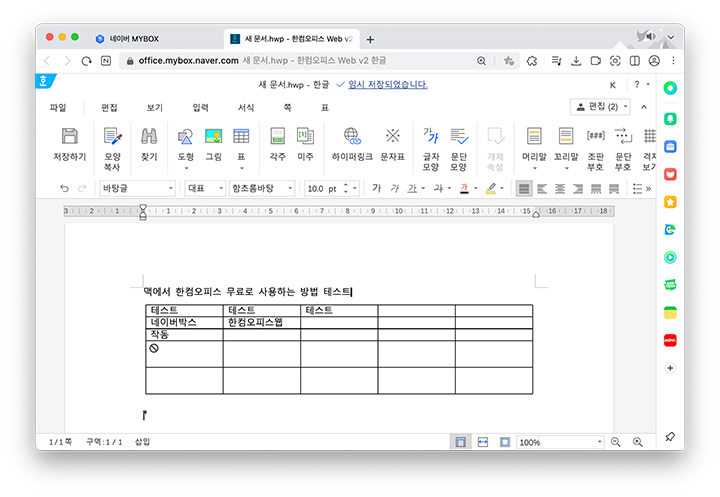The height and width of the screenshot is (497, 720).
Task: Toggle italic 가 formatting
Action: (394, 188)
